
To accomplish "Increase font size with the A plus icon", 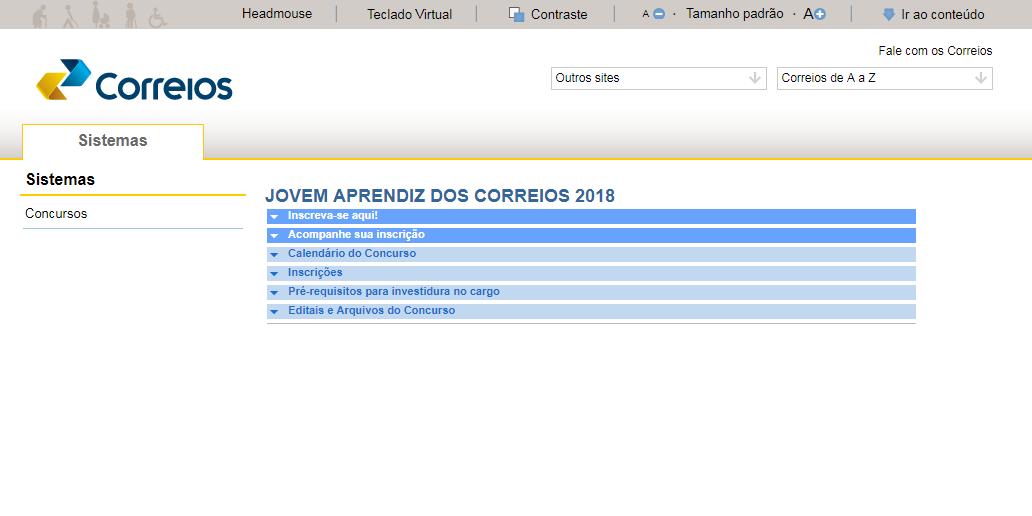I will point(815,14).
